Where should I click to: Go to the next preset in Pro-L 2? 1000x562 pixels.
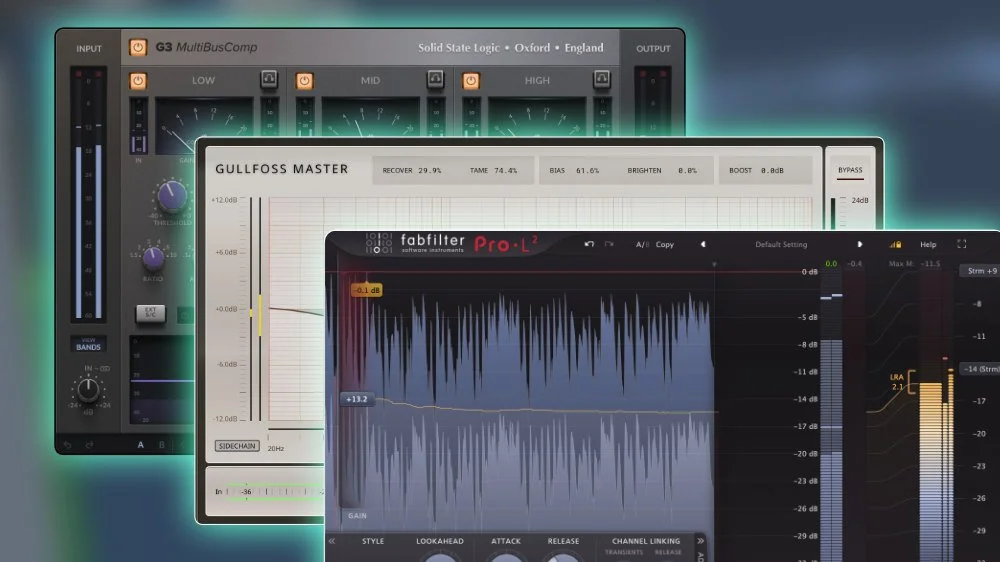click(860, 244)
